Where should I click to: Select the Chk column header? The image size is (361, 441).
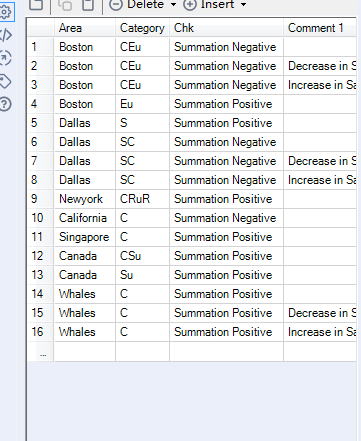[x=226, y=28]
